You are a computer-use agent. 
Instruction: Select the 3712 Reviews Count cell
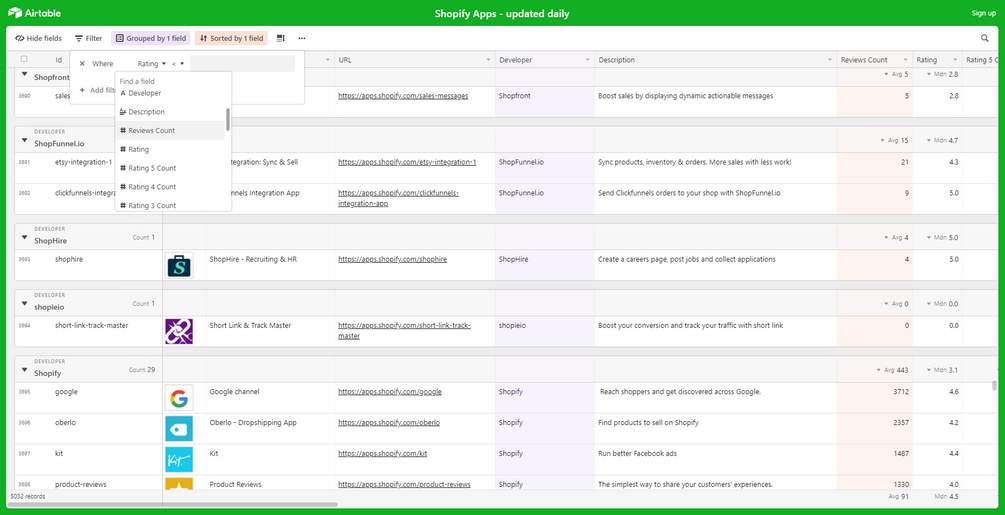(x=875, y=398)
